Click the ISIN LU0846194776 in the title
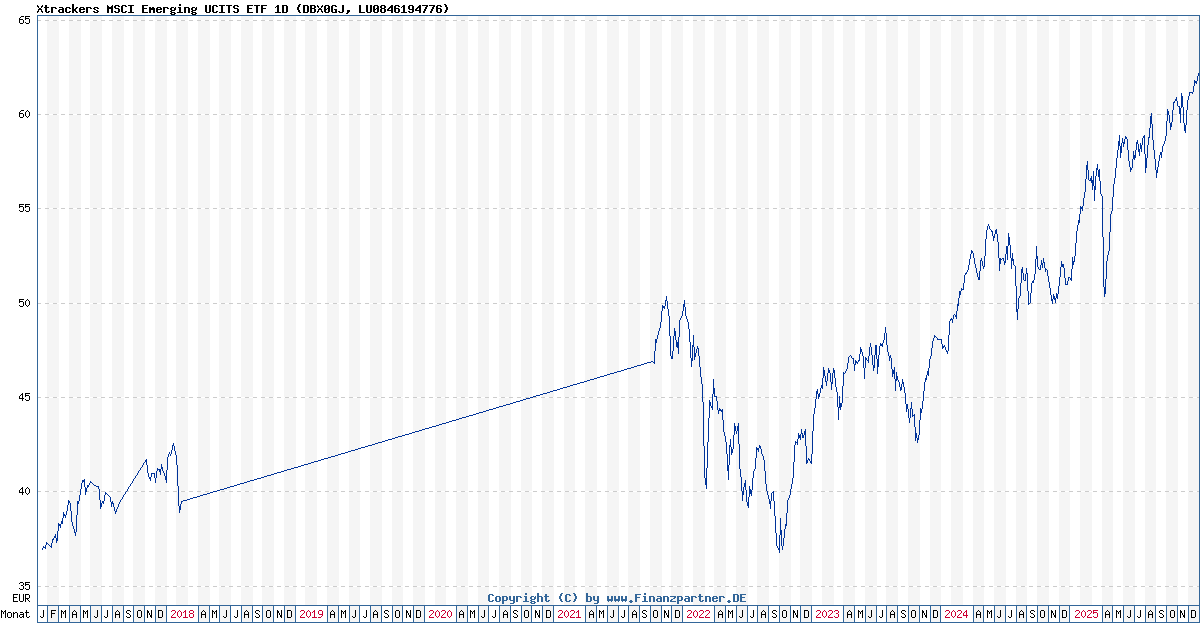This screenshot has height=630, width=1200. click(x=400, y=9)
